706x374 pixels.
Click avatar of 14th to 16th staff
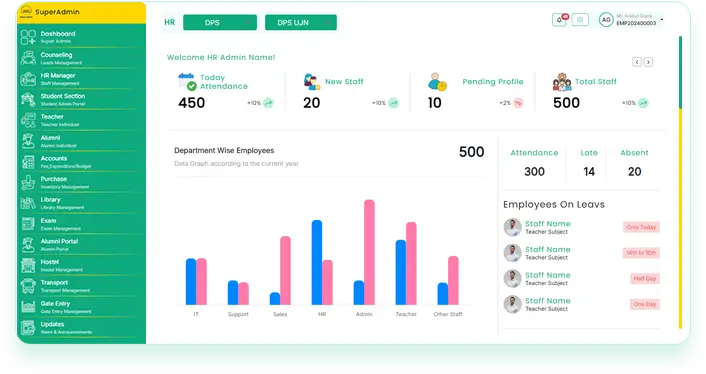(x=512, y=253)
